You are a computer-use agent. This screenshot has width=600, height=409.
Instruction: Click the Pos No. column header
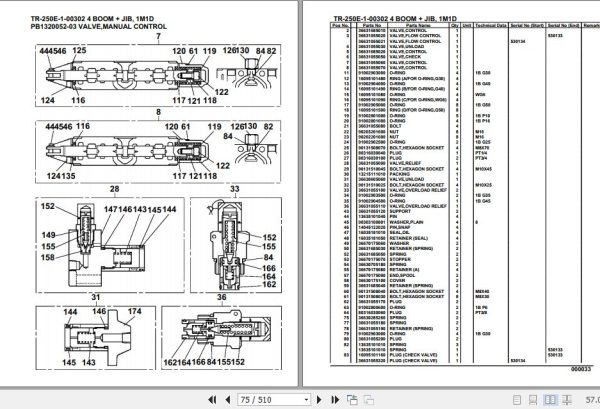click(341, 25)
